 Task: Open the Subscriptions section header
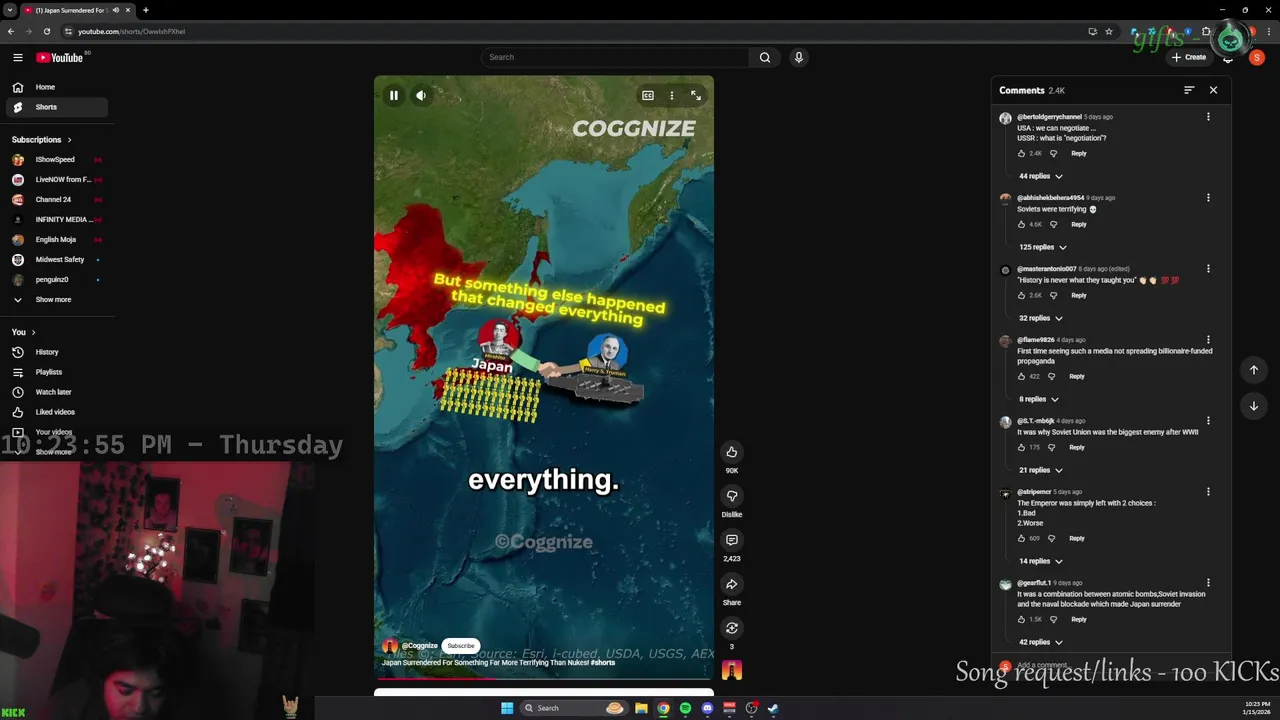click(x=41, y=140)
